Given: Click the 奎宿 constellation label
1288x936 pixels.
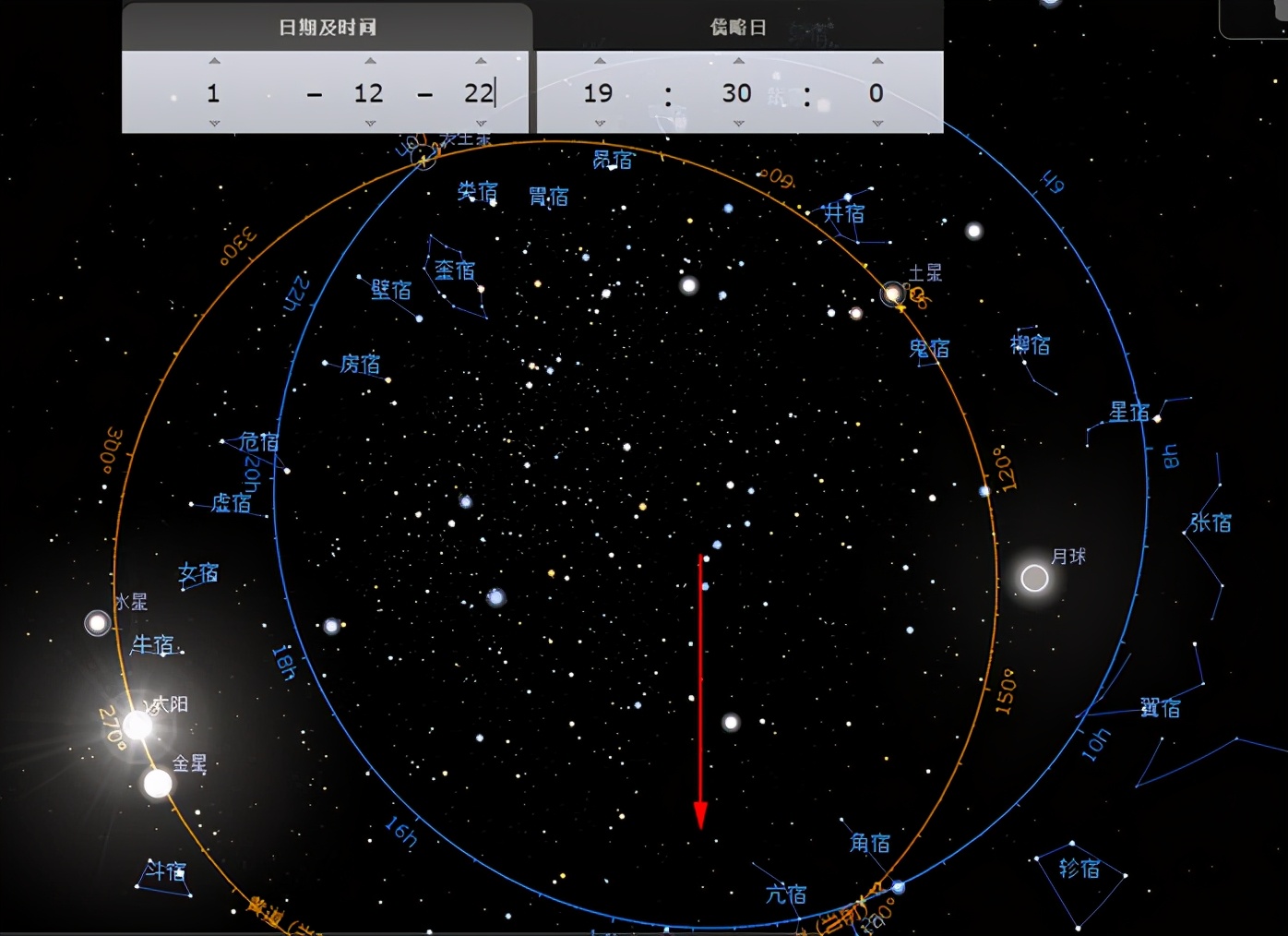Looking at the screenshot, I should coord(455,270).
